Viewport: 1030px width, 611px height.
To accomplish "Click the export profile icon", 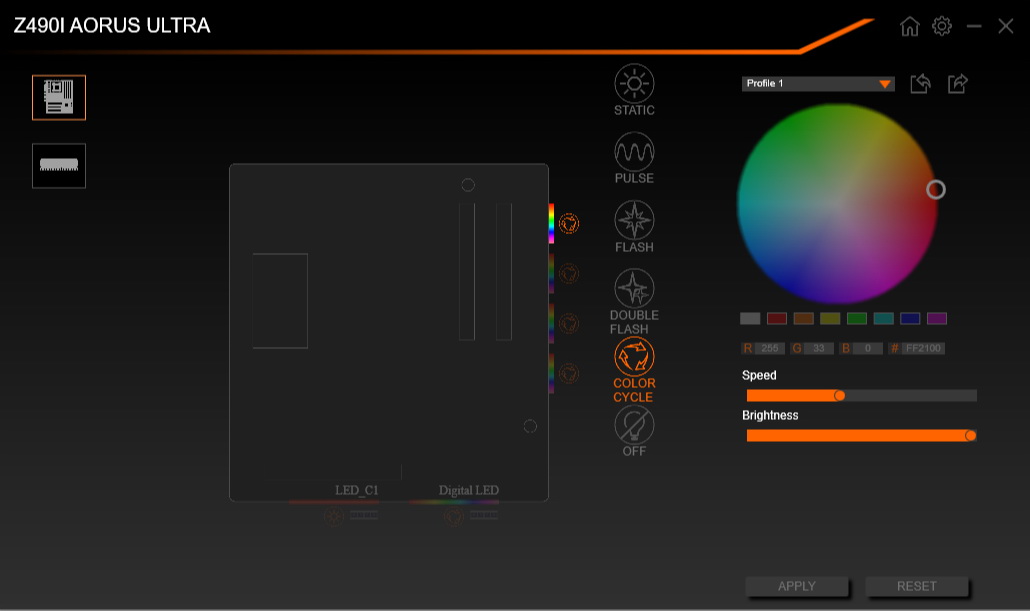I will 957,84.
